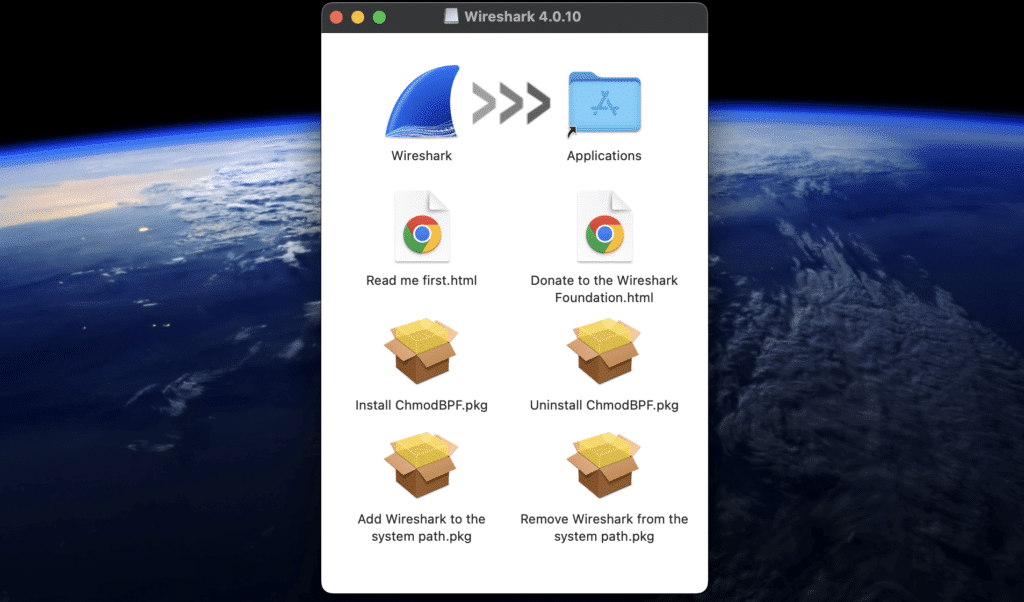Select the Donate to the Wireshark Foundation.html icon
Viewport: 1024px width, 602px height.
tap(605, 226)
